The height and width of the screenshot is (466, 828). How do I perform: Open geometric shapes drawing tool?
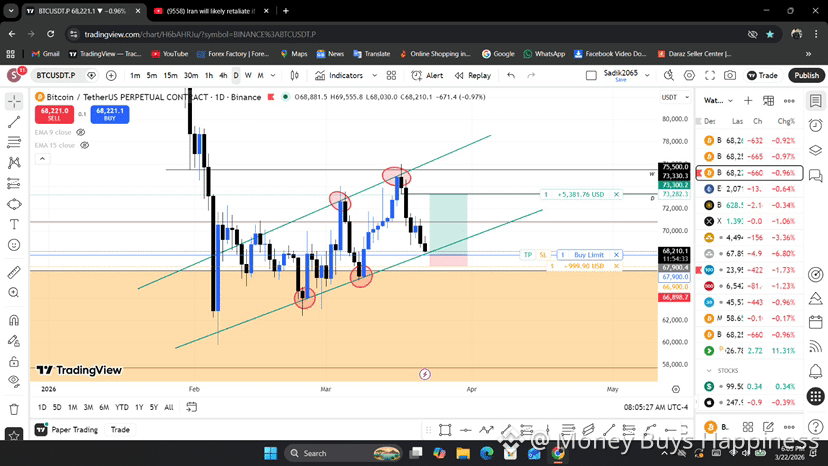pyautogui.click(x=14, y=204)
